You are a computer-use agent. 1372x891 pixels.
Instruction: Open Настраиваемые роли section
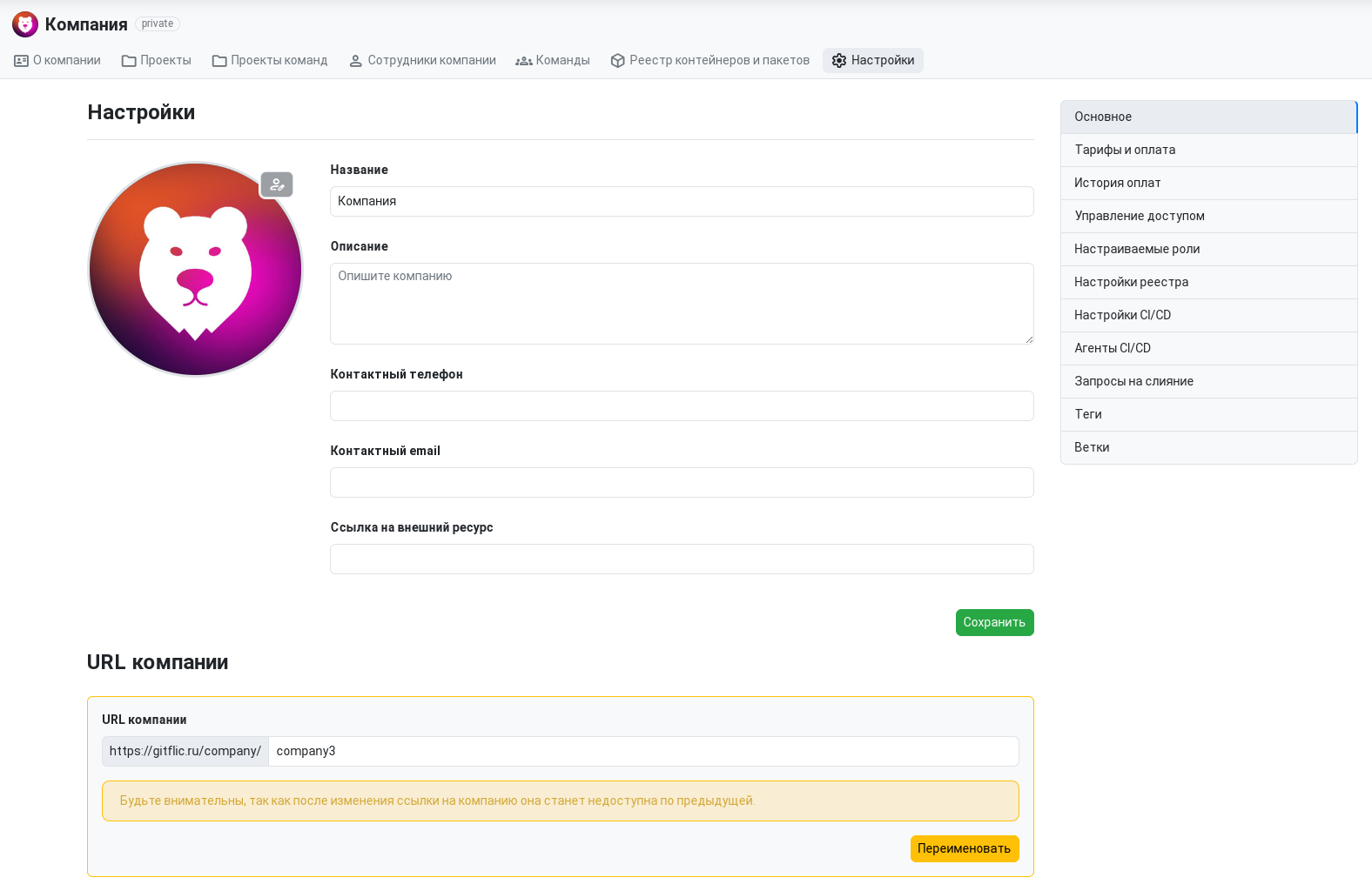tap(1208, 250)
